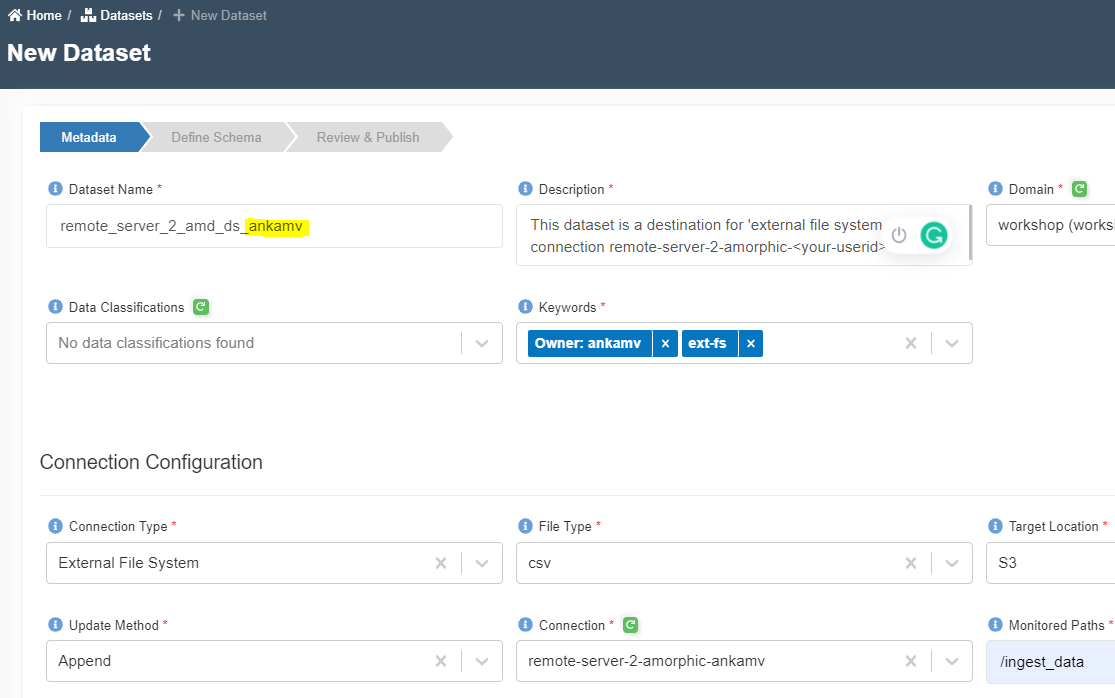Click the New Dataset breadcrumb
The height and width of the screenshot is (698, 1115).
[x=220, y=15]
